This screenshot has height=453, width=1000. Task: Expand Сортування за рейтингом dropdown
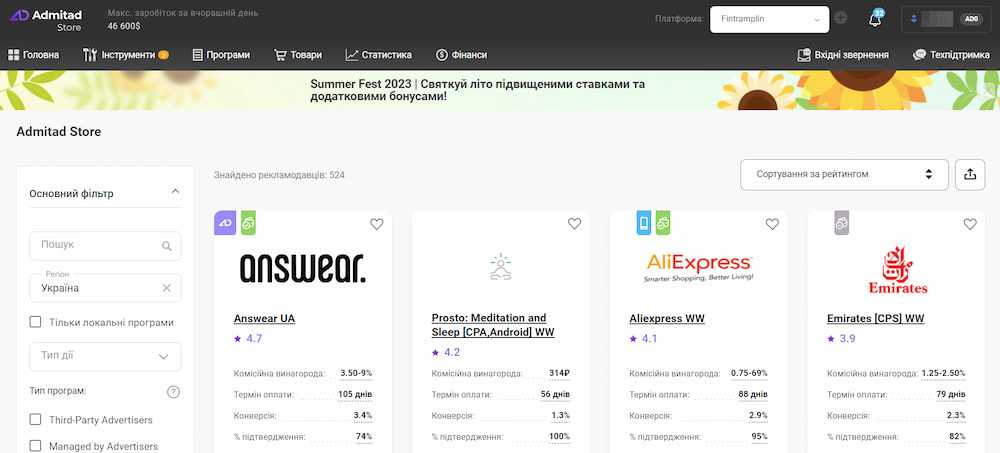pyautogui.click(x=844, y=174)
